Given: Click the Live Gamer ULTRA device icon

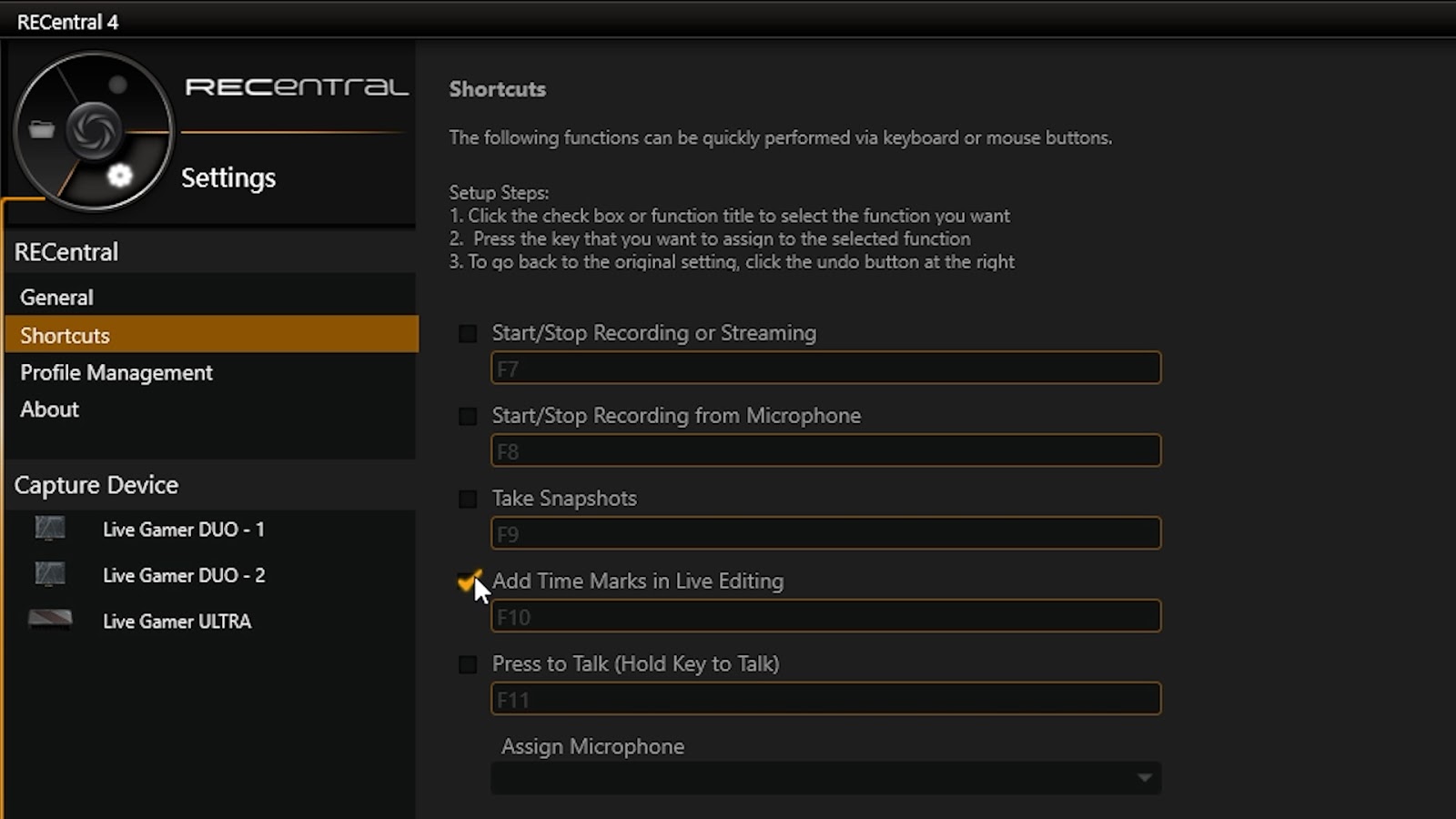Looking at the screenshot, I should 50,620.
